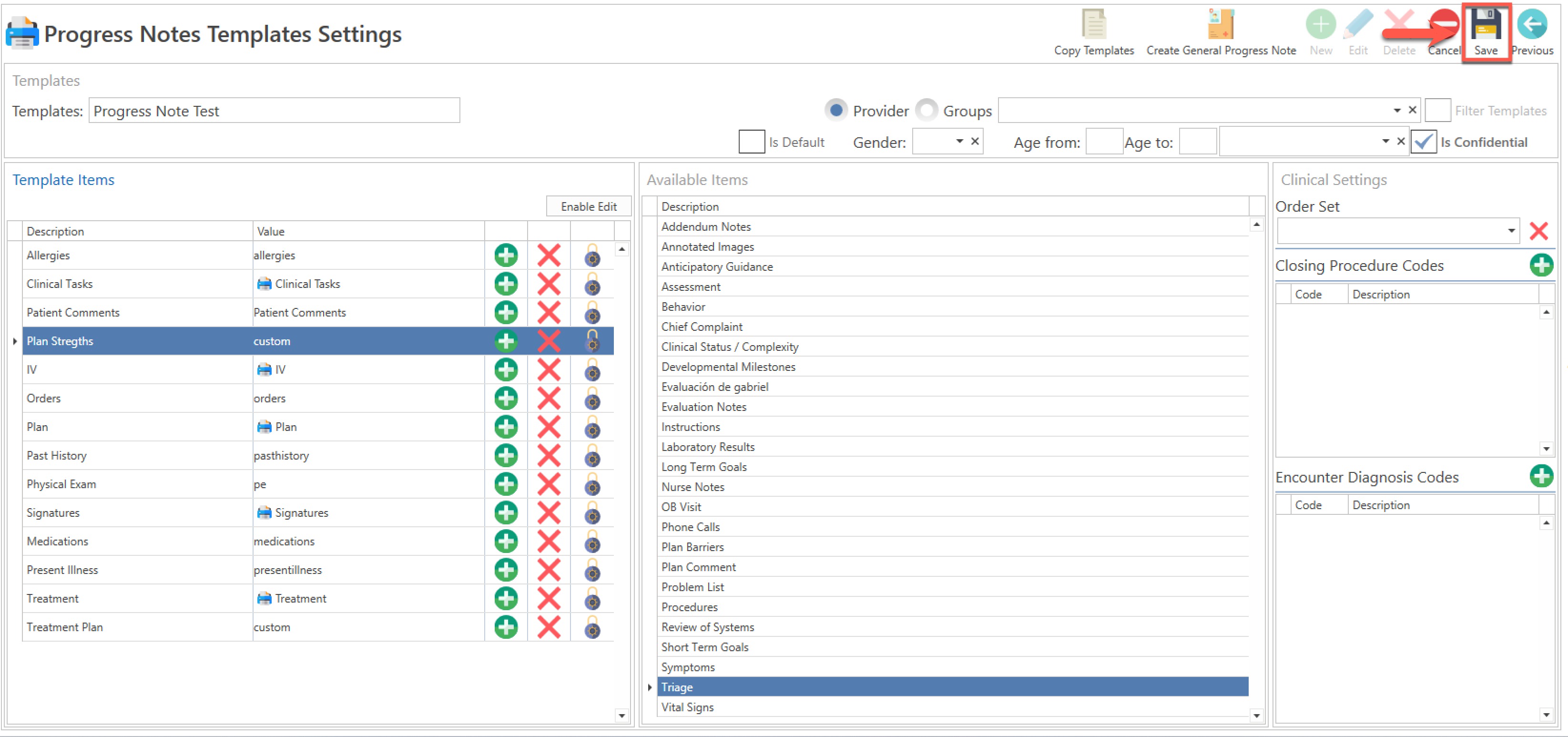Open the Provider selection dropdown
The height and width of the screenshot is (737, 1568).
point(1396,110)
